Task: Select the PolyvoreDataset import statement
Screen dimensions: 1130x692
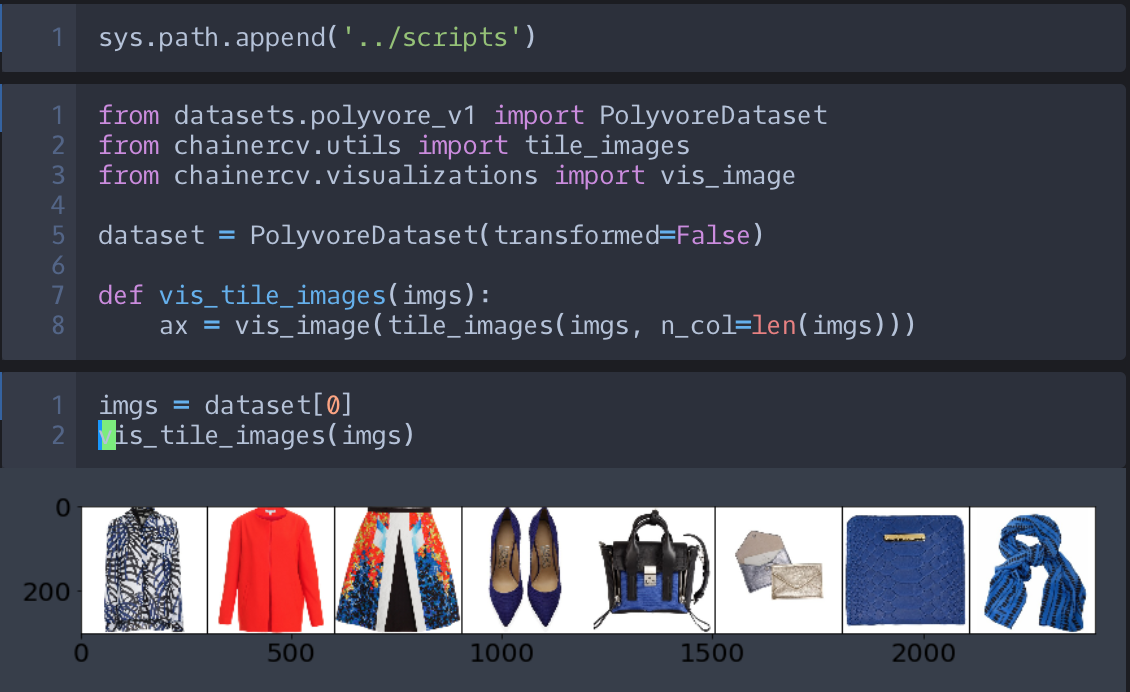Action: (460, 115)
